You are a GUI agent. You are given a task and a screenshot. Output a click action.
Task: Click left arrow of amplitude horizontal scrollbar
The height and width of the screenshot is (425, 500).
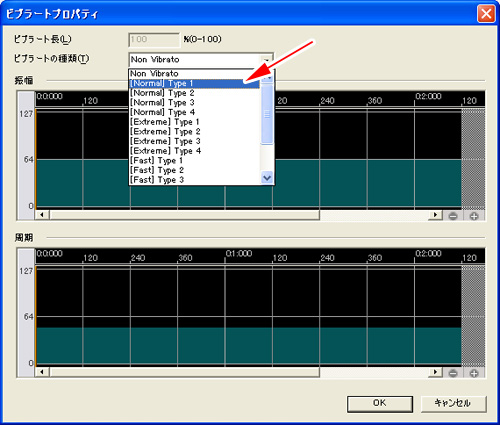(x=42, y=215)
